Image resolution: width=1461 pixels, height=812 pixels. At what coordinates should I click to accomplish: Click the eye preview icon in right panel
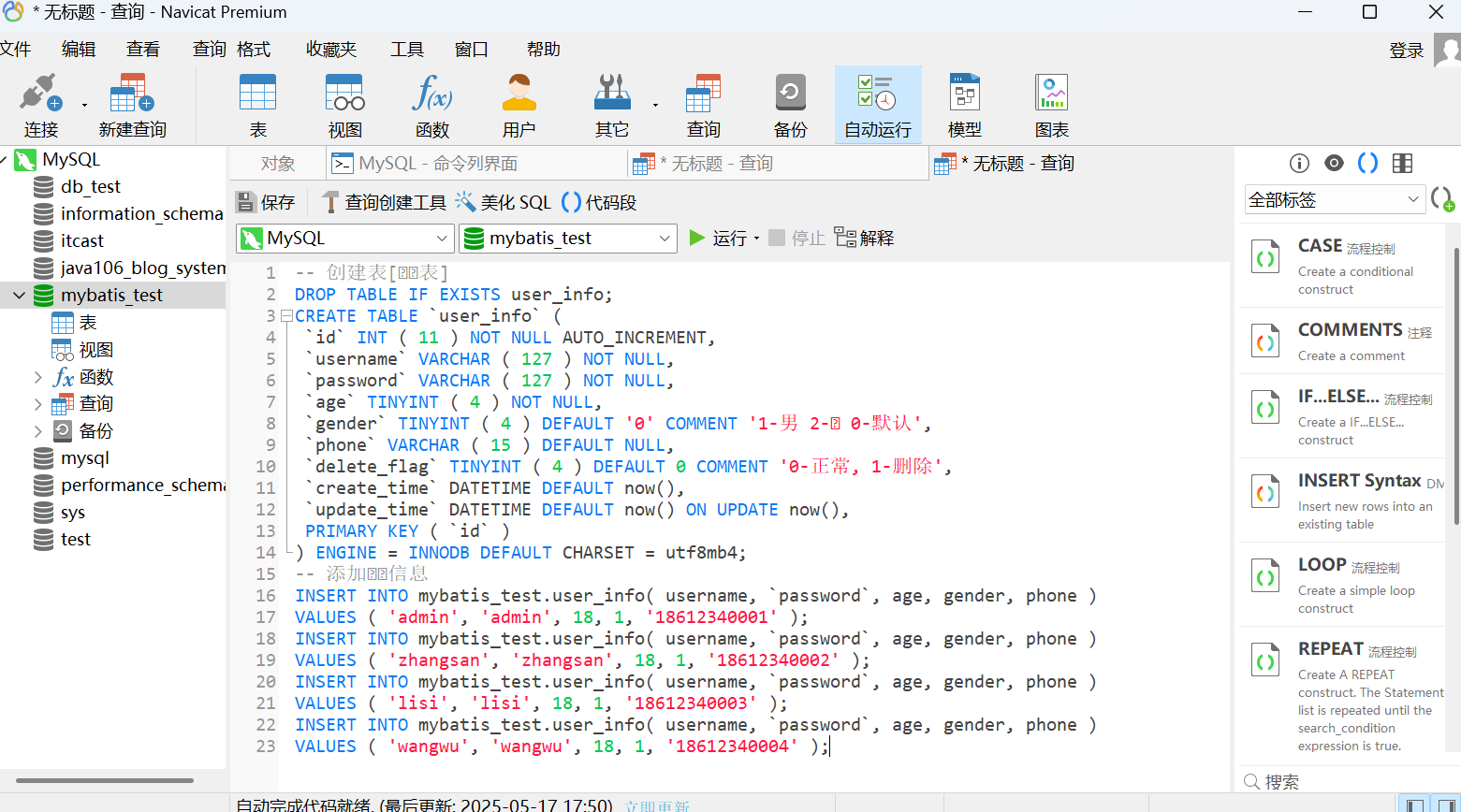[1334, 164]
